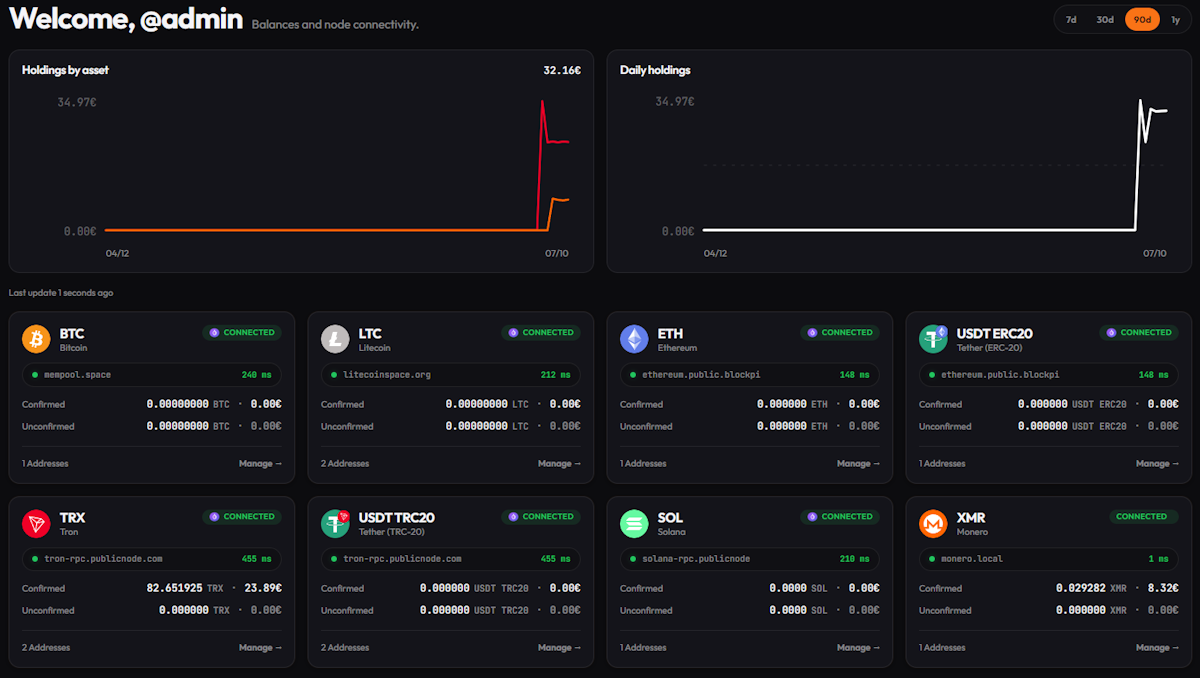Select the 90d time range
1200x678 pixels.
click(x=1142, y=19)
